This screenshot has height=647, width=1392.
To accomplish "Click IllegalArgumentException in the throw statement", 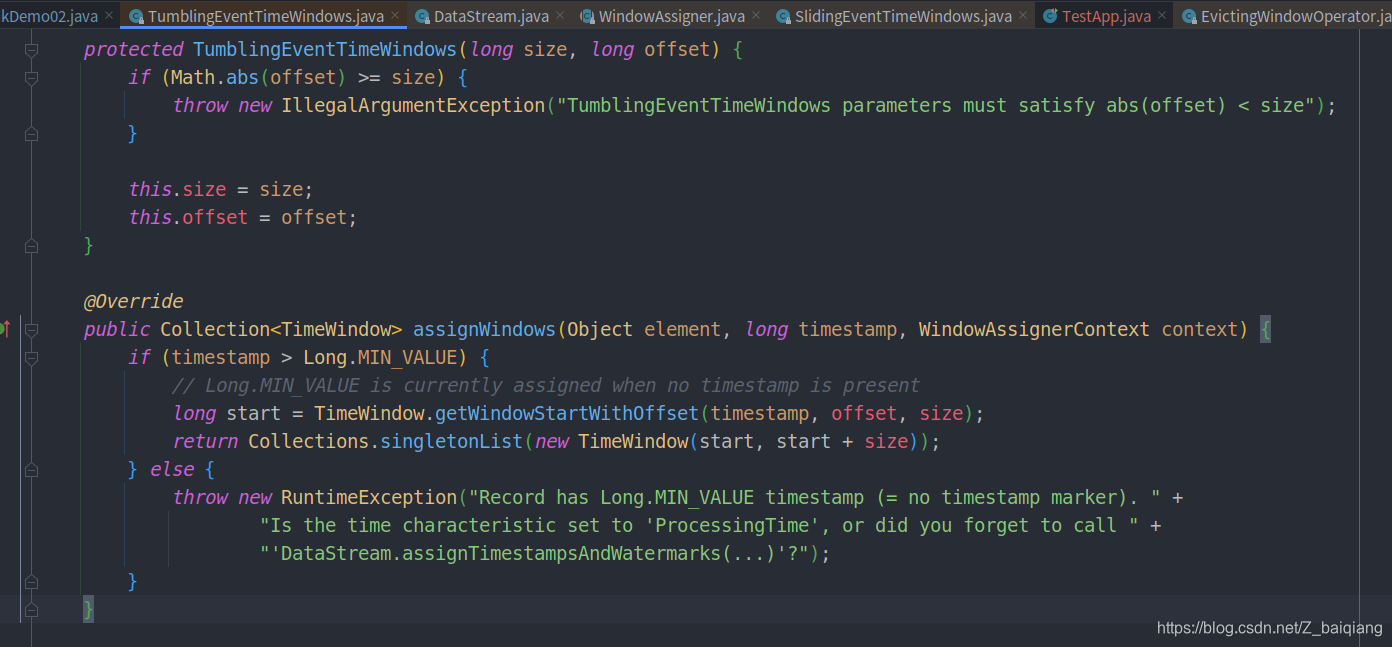I will [413, 105].
